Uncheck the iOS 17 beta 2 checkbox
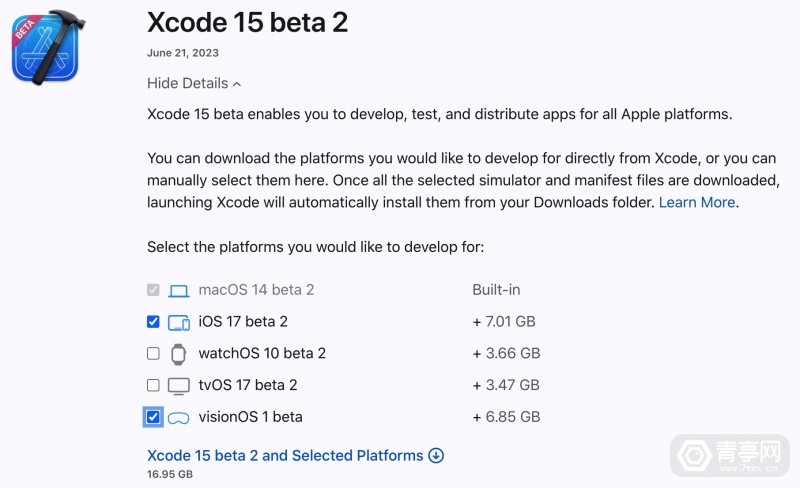This screenshot has width=800, height=488. [153, 322]
